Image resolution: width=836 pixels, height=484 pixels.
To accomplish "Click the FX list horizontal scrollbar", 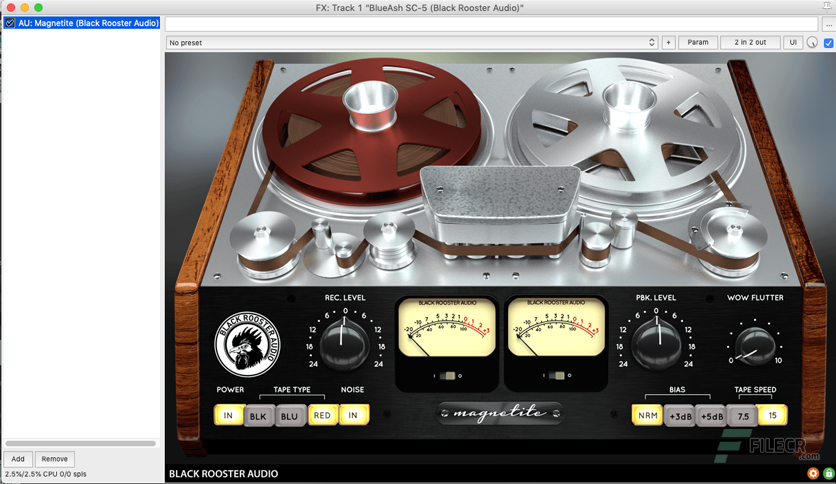I will [x=81, y=443].
